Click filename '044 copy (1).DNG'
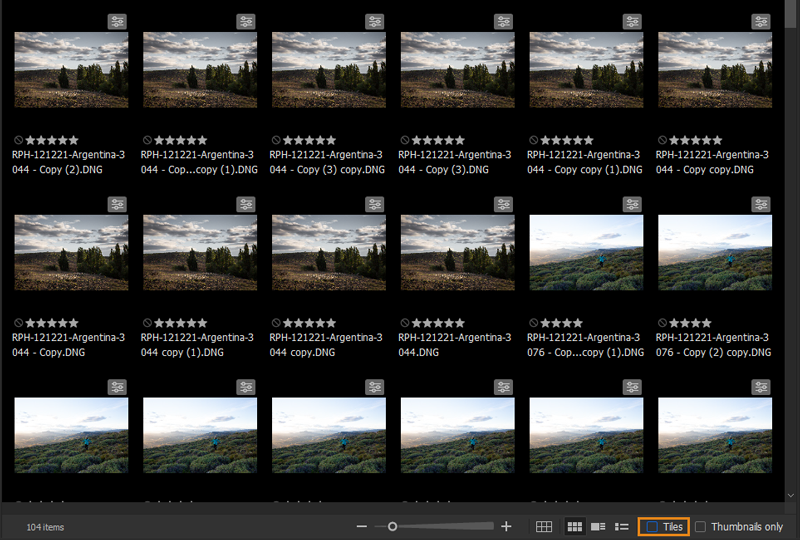Image resolution: width=800 pixels, height=540 pixels. click(x=197, y=345)
